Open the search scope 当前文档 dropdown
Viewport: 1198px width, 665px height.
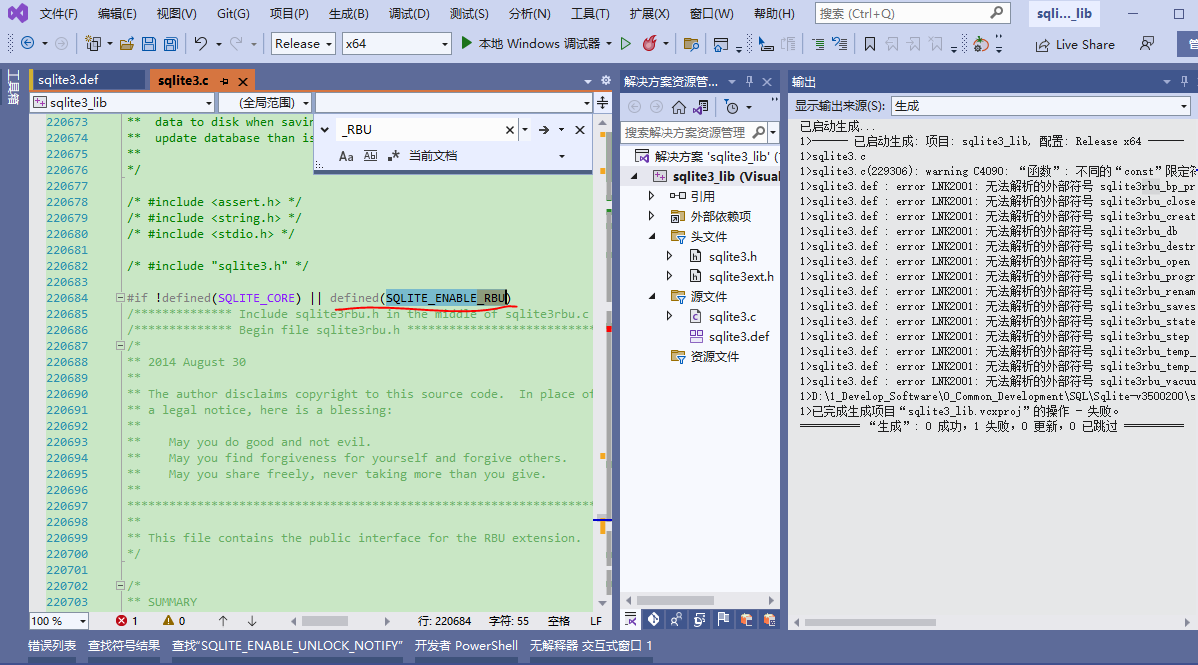pos(487,156)
